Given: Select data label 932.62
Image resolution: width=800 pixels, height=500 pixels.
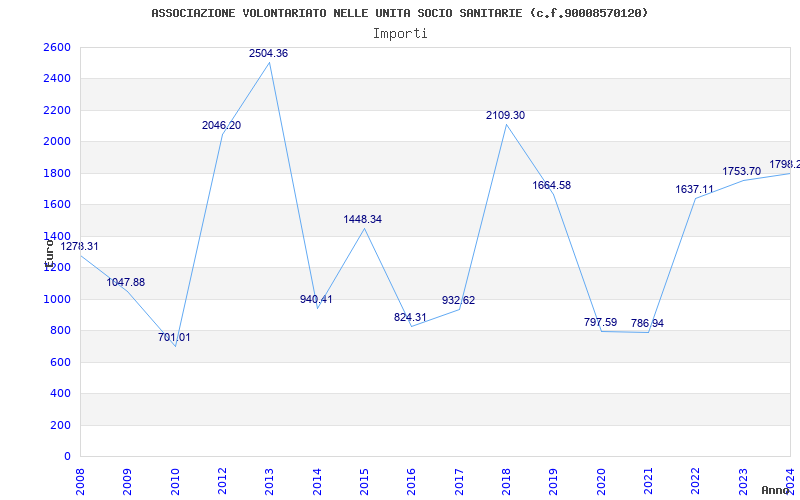Looking at the screenshot, I should [459, 301].
